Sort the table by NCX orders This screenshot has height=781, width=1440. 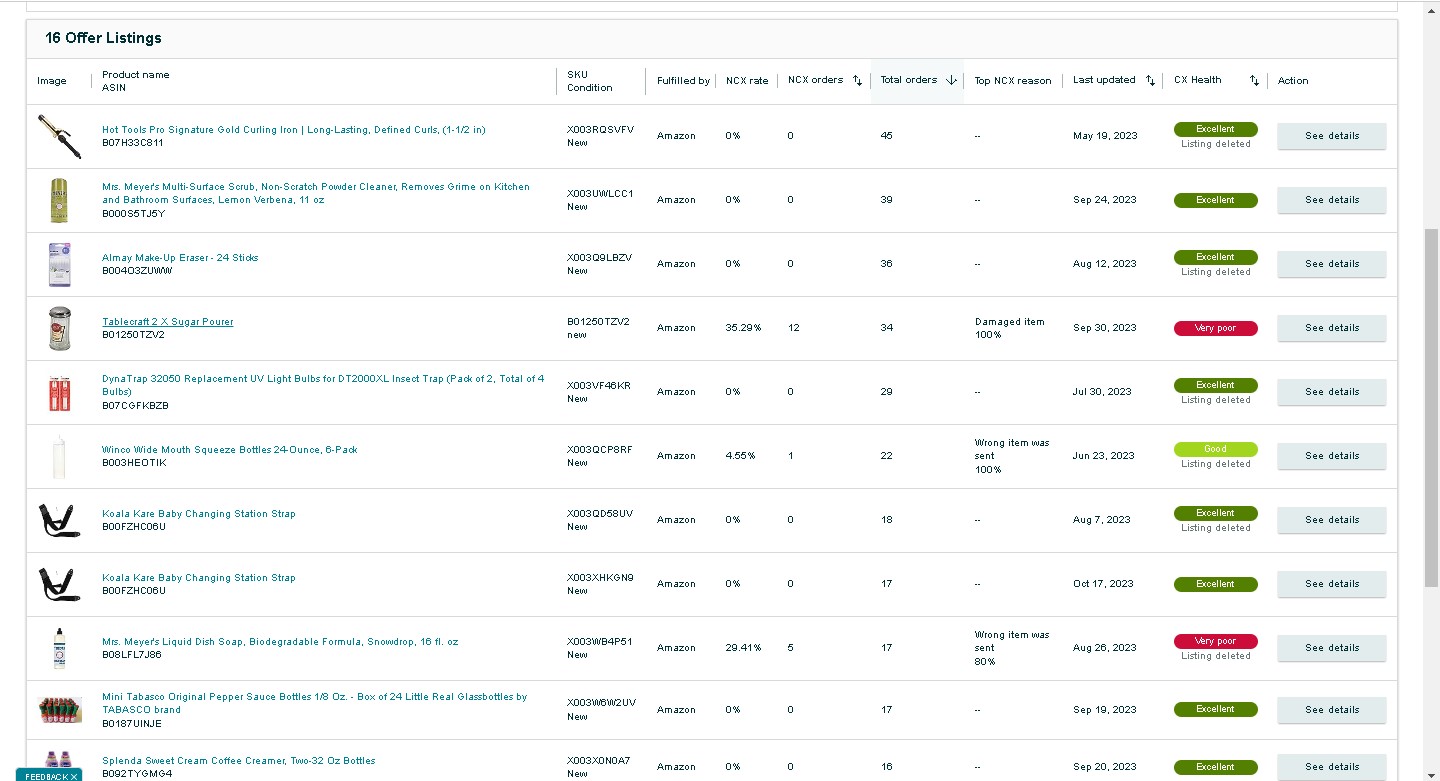coord(857,81)
